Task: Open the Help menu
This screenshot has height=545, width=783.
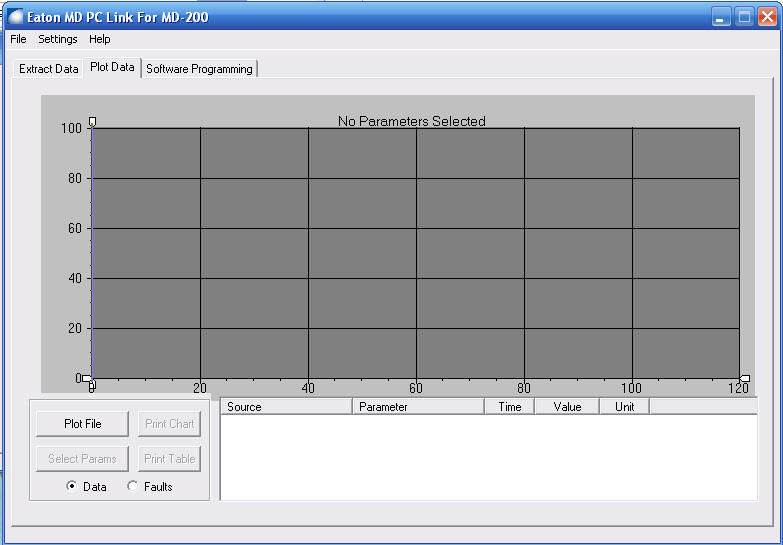Action: click(x=100, y=39)
